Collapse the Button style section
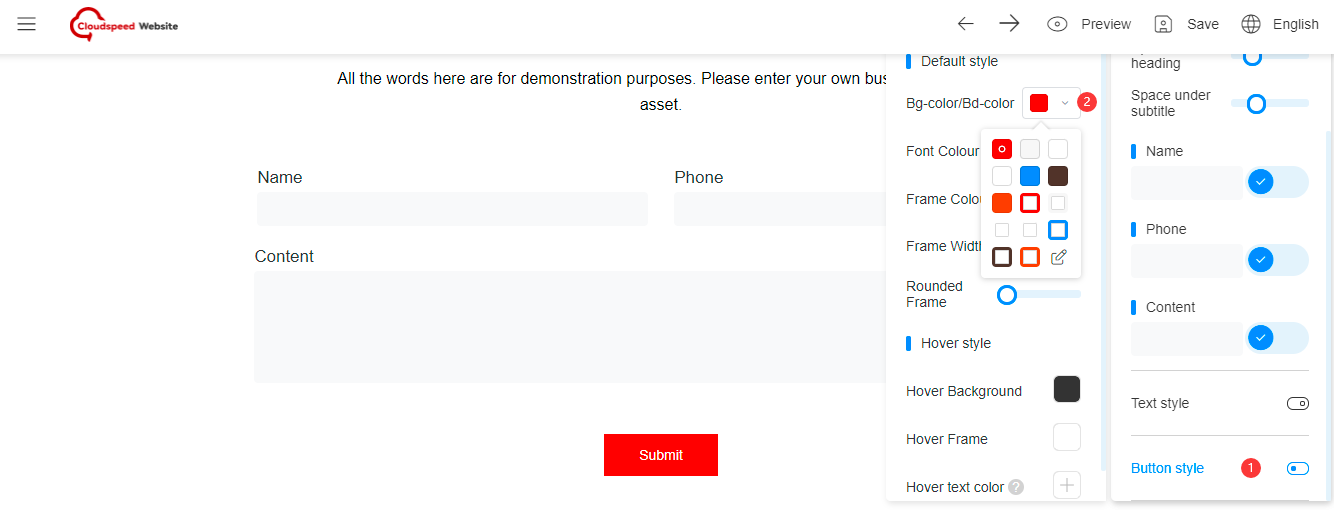1334x516 pixels. click(x=1297, y=469)
